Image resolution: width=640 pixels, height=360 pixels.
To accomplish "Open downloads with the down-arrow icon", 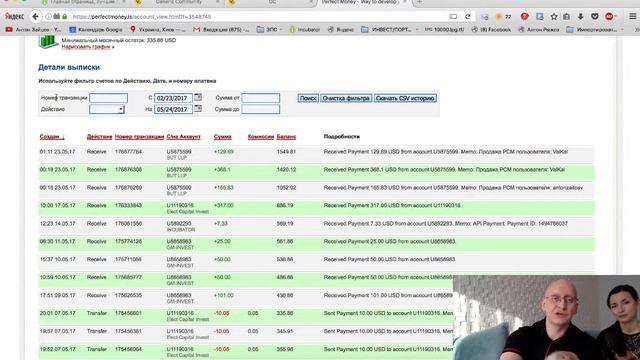I will tap(580, 17).
